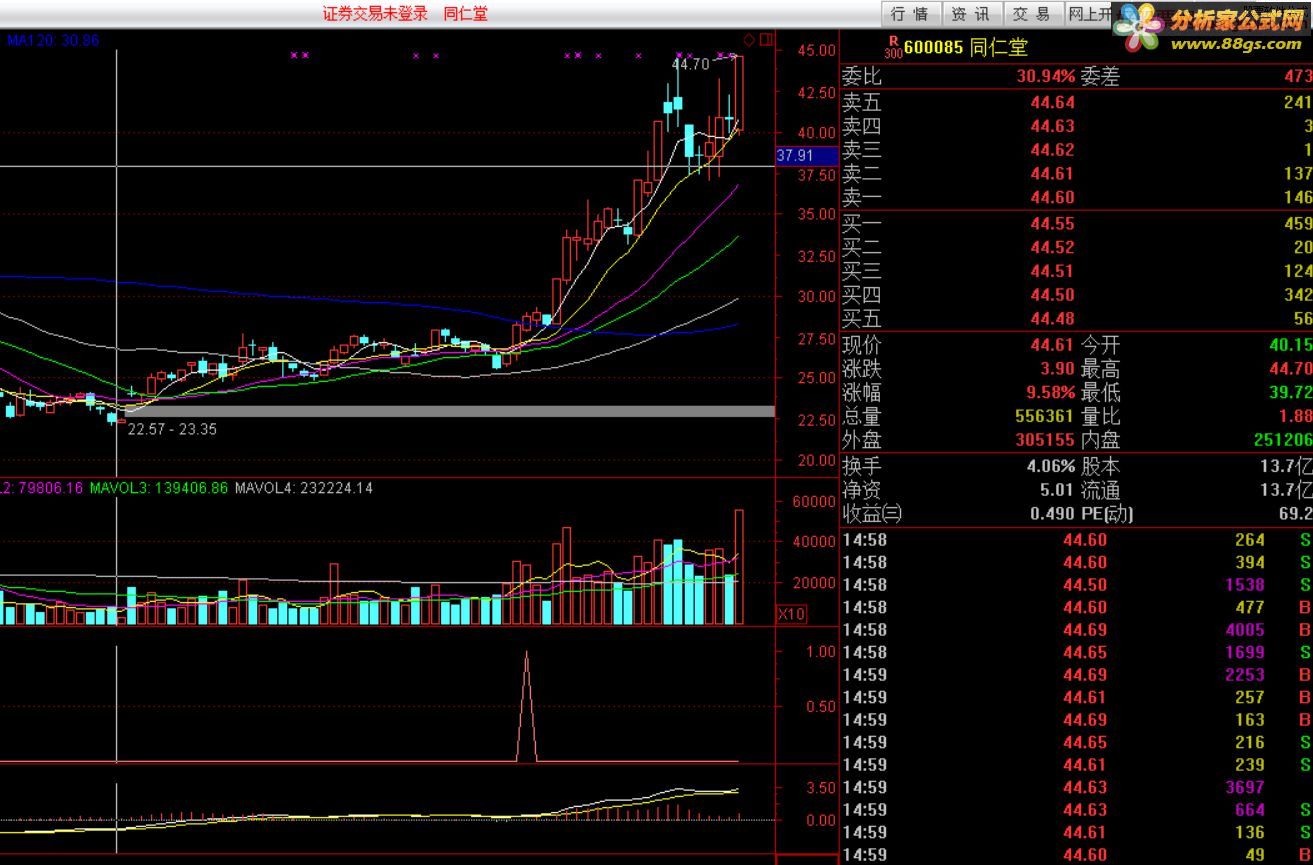Select the 买一 bid row at 44.55
The width and height of the screenshot is (1313, 865).
point(1077,224)
